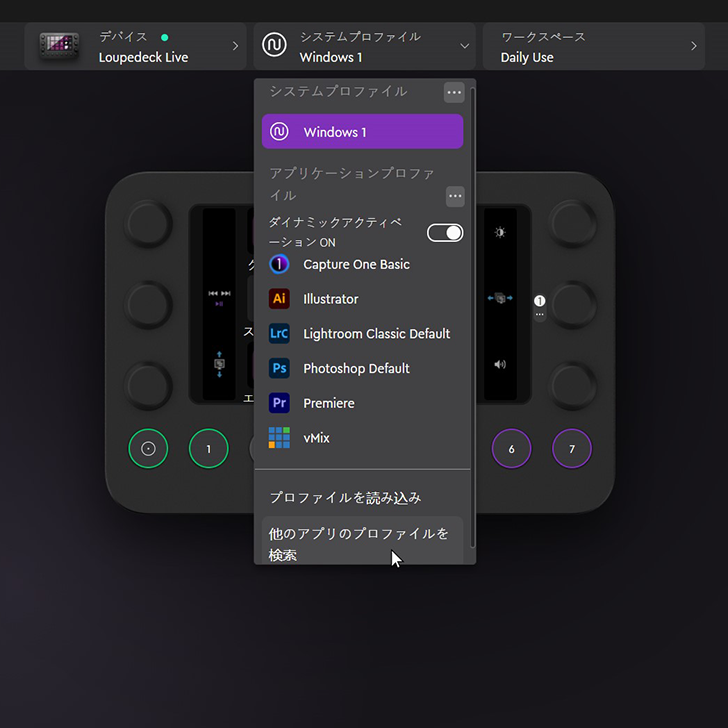Select the vMix profile
This screenshot has width=728, height=728.
(362, 438)
